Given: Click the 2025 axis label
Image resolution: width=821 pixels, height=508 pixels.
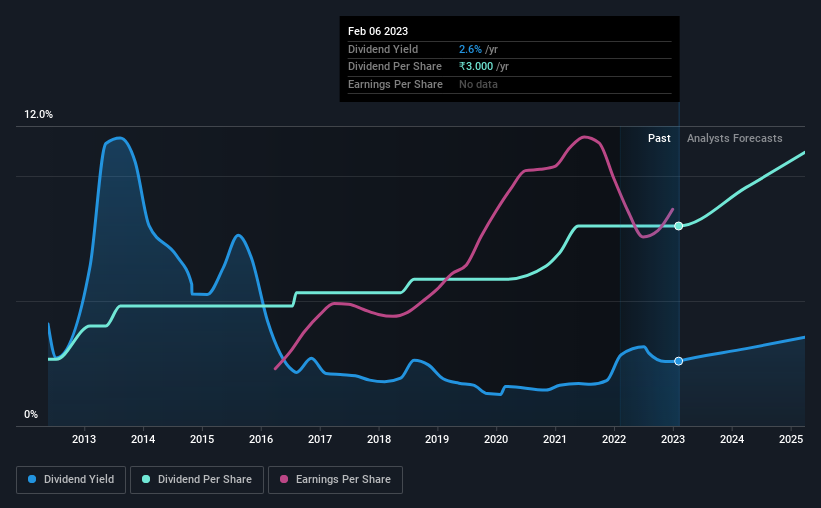Looking at the screenshot, I should (791, 439).
